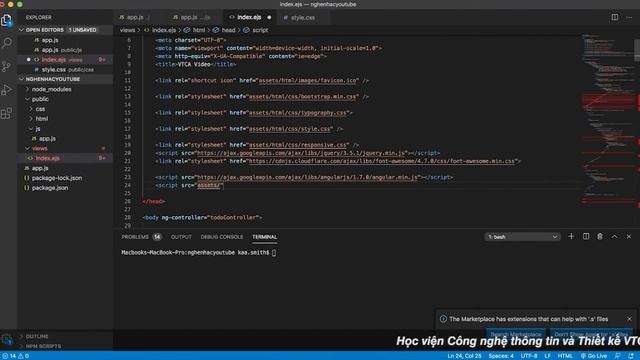Open the Source Control view icon
Screen dimensions: 640x360
(7, 66)
